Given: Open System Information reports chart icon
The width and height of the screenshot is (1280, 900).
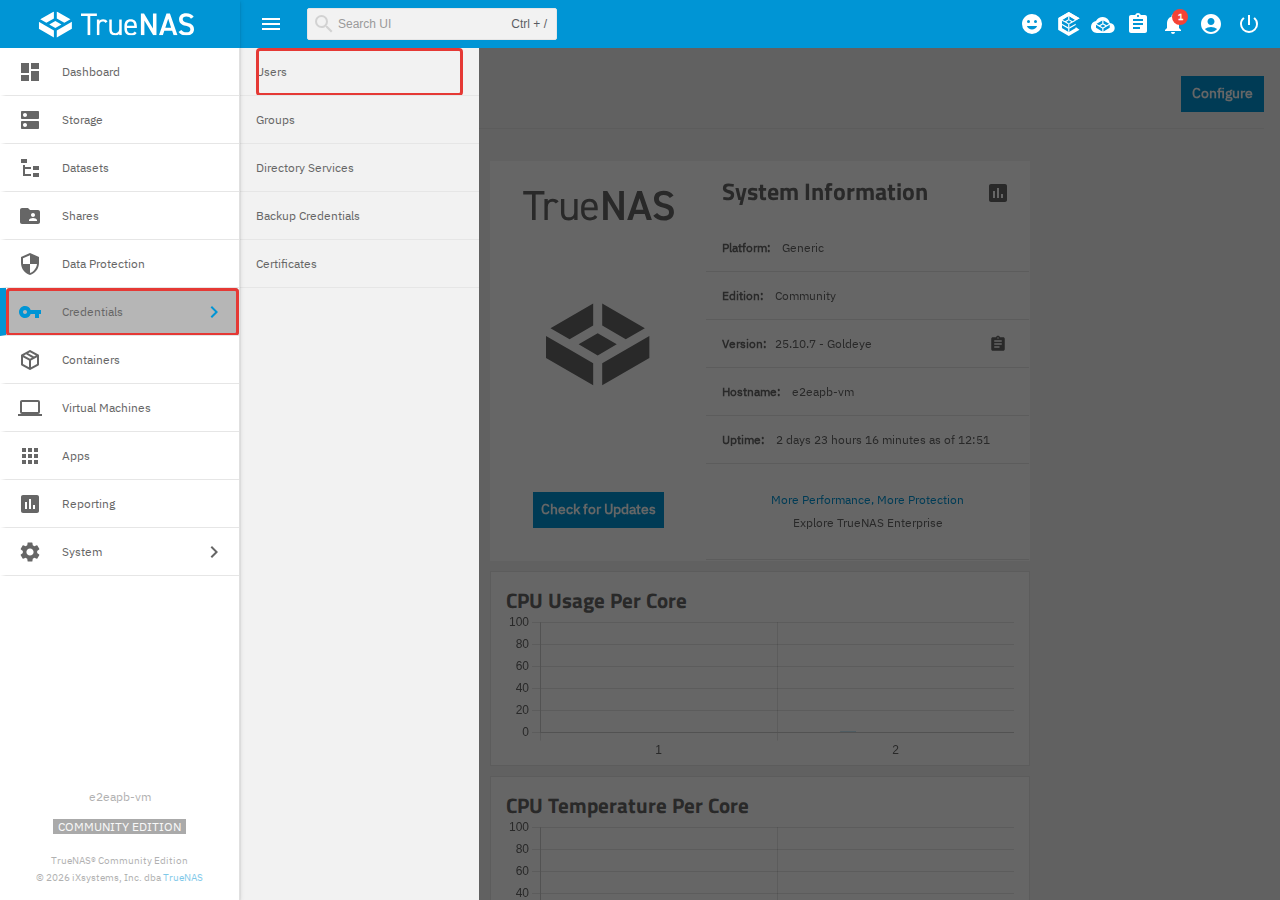Looking at the screenshot, I should coord(998,193).
